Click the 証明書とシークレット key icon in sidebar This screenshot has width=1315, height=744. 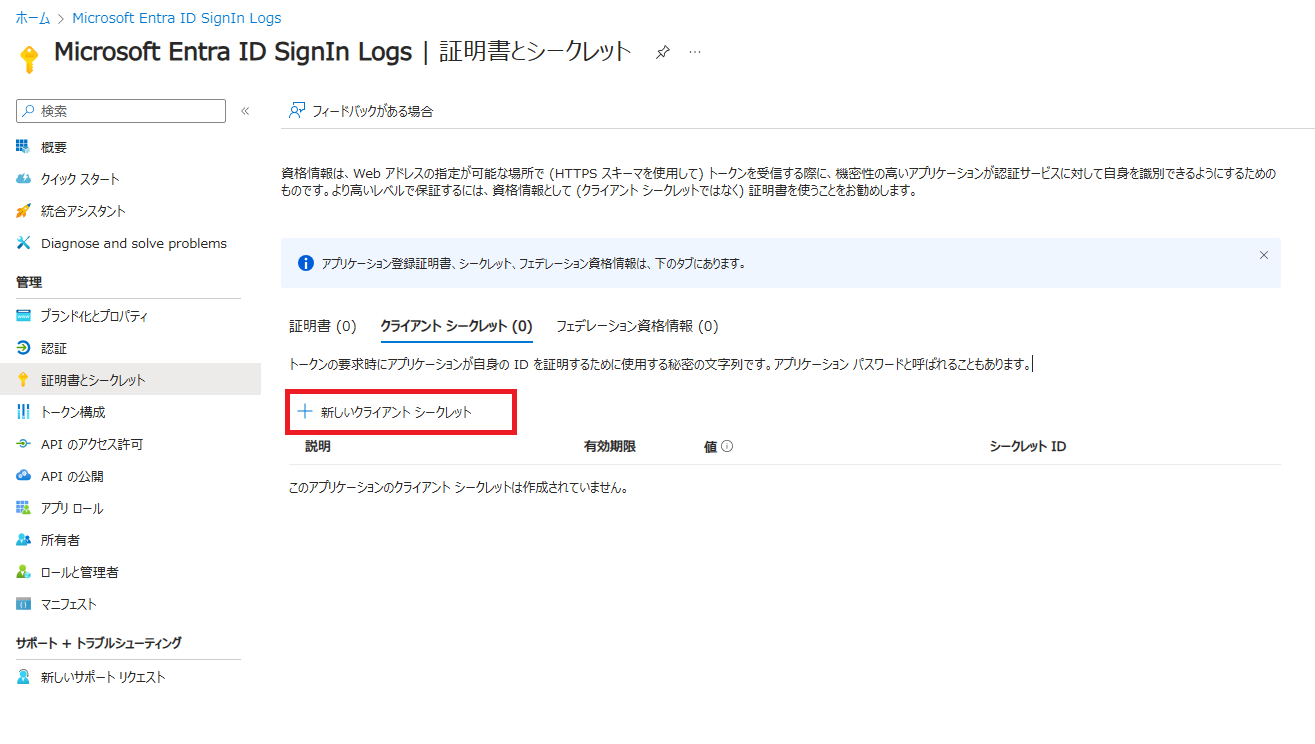click(x=23, y=380)
